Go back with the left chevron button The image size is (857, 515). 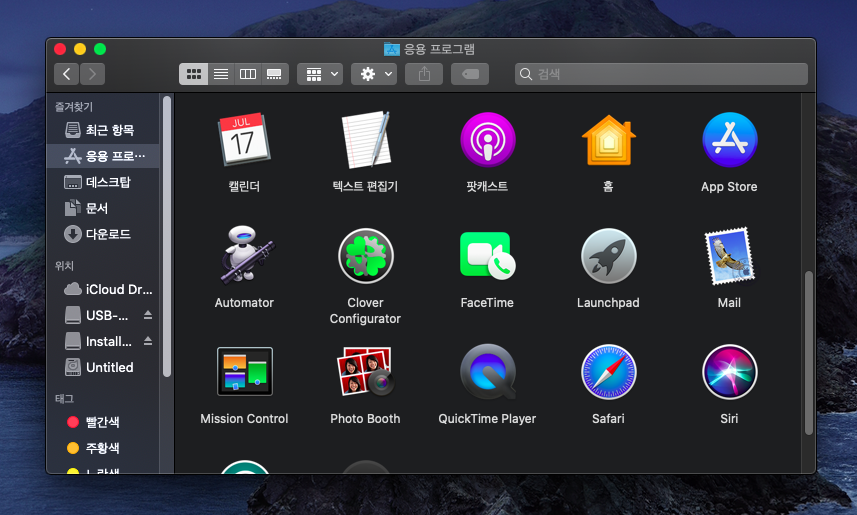tap(67, 74)
